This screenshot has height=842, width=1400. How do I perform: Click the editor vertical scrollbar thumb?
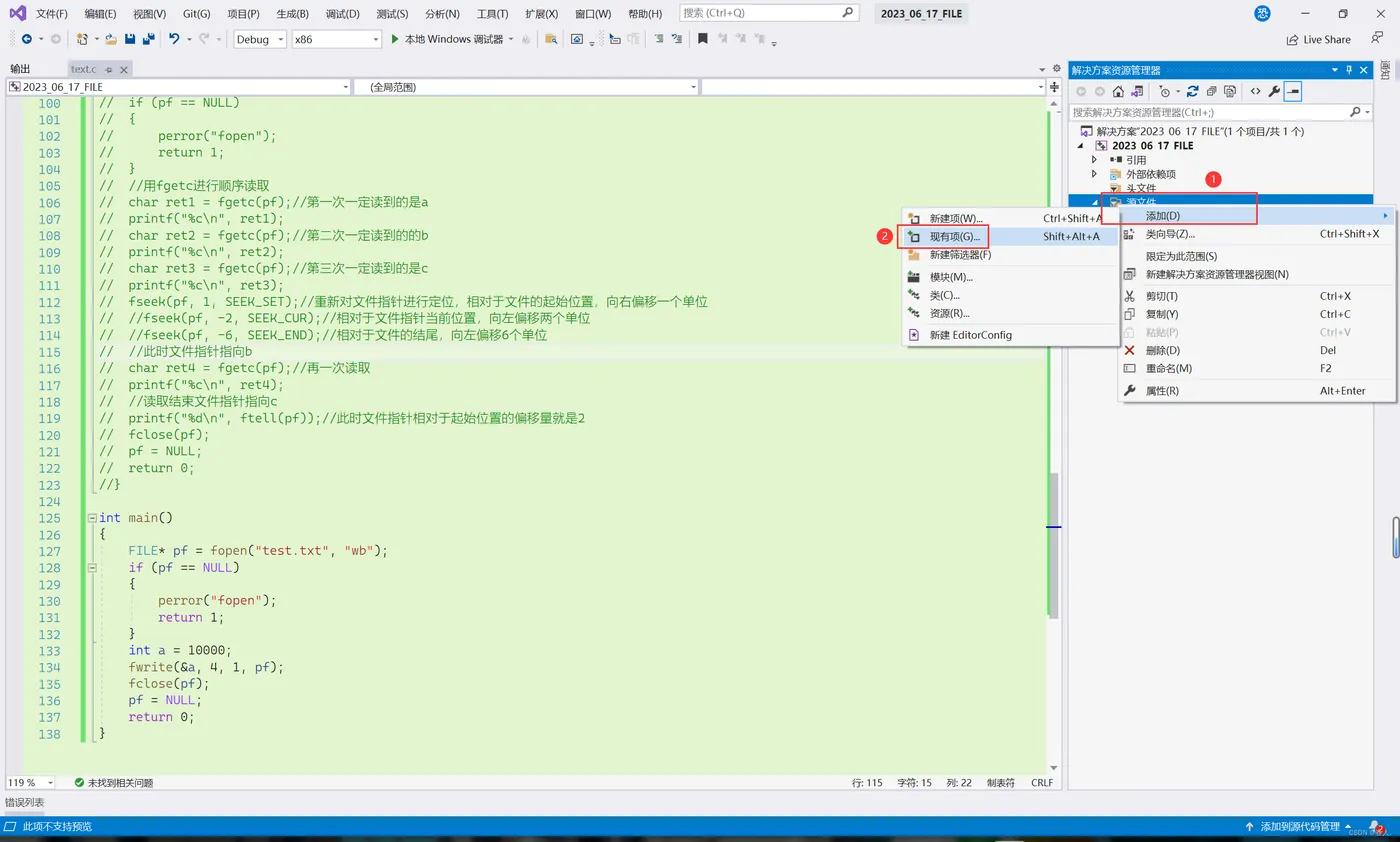pyautogui.click(x=1053, y=545)
